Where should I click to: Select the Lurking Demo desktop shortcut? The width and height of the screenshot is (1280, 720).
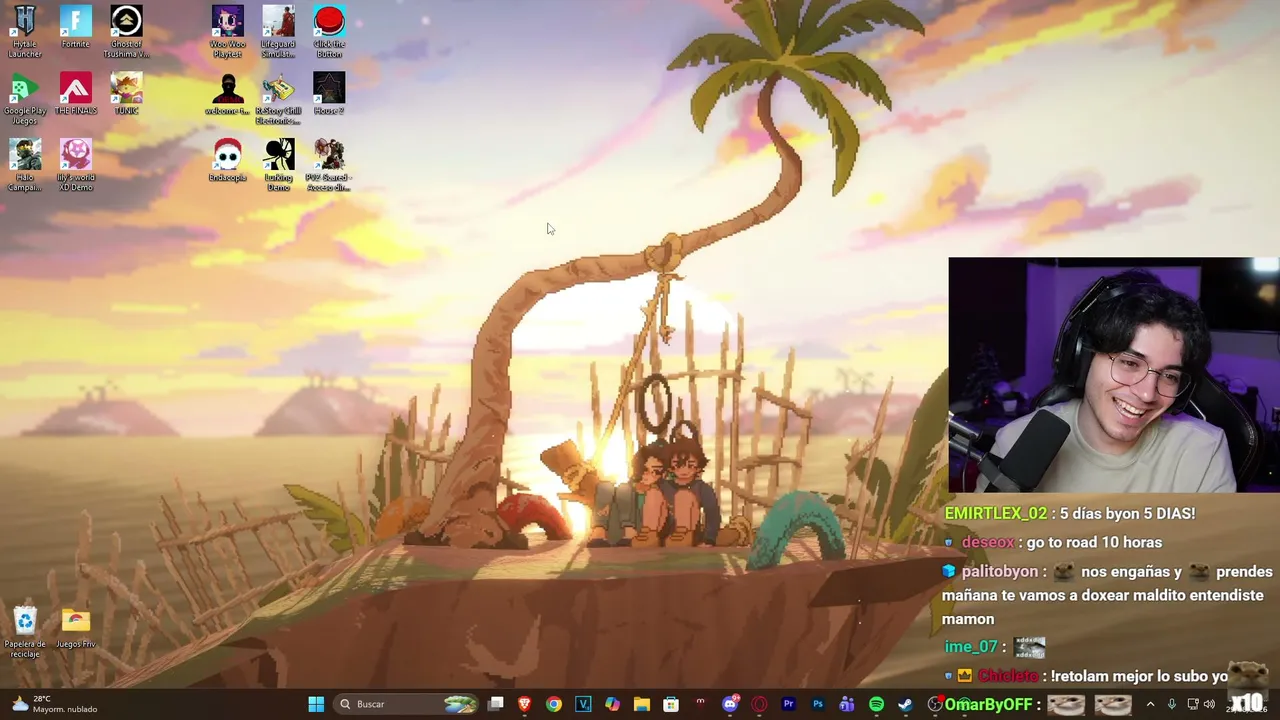[x=278, y=165]
